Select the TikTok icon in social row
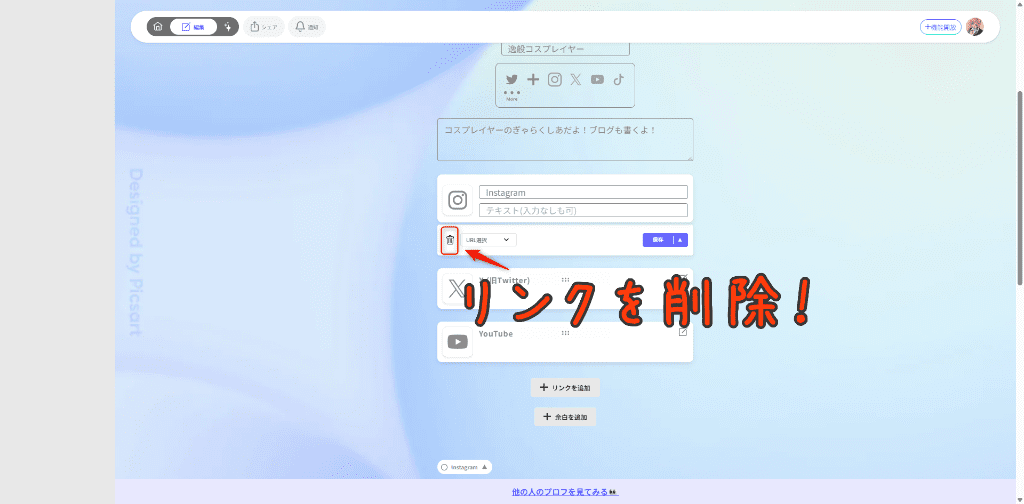The width and height of the screenshot is (1024, 504). click(619, 80)
